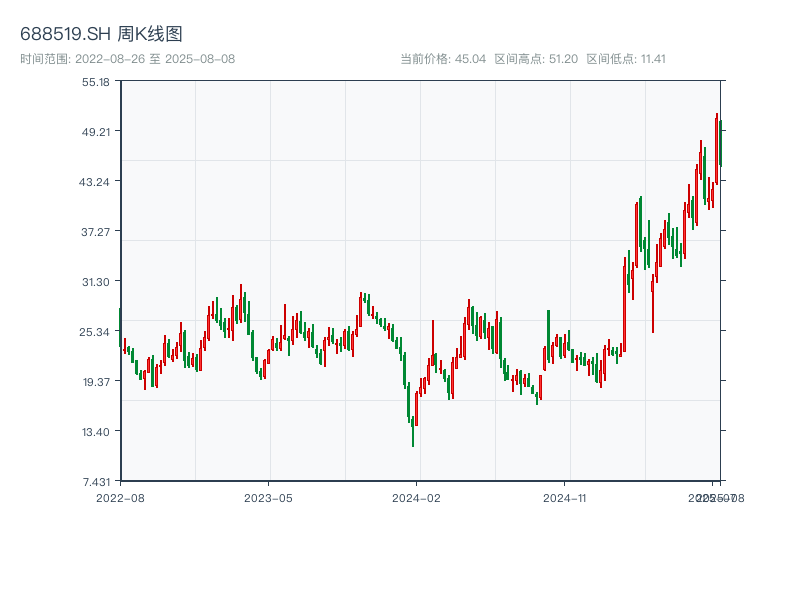Select the 时间范围 date range text
Screen dimensions: 800x600
pyautogui.click(x=128, y=59)
